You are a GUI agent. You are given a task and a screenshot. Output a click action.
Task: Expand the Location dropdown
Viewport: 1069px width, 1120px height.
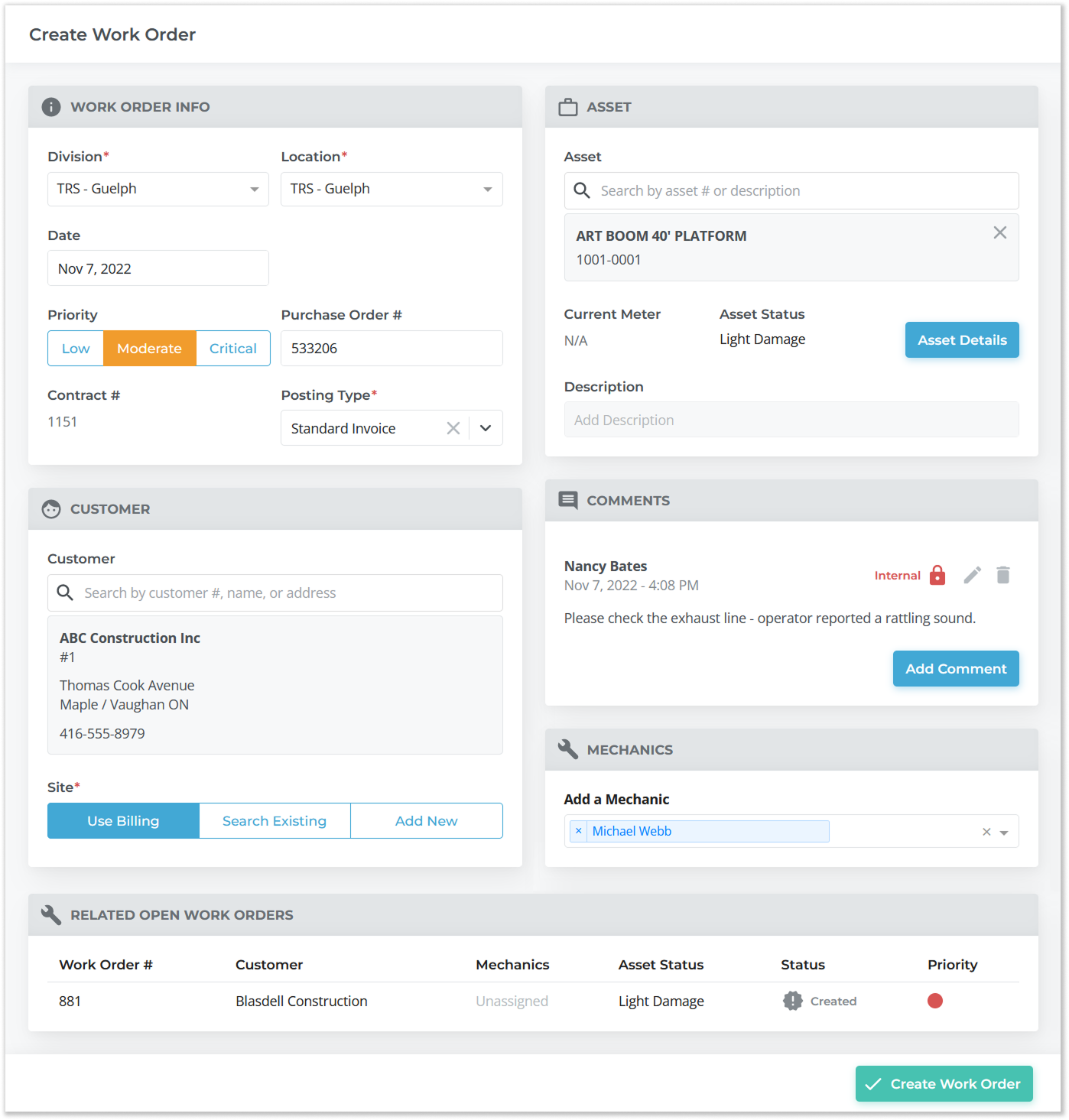coord(487,190)
